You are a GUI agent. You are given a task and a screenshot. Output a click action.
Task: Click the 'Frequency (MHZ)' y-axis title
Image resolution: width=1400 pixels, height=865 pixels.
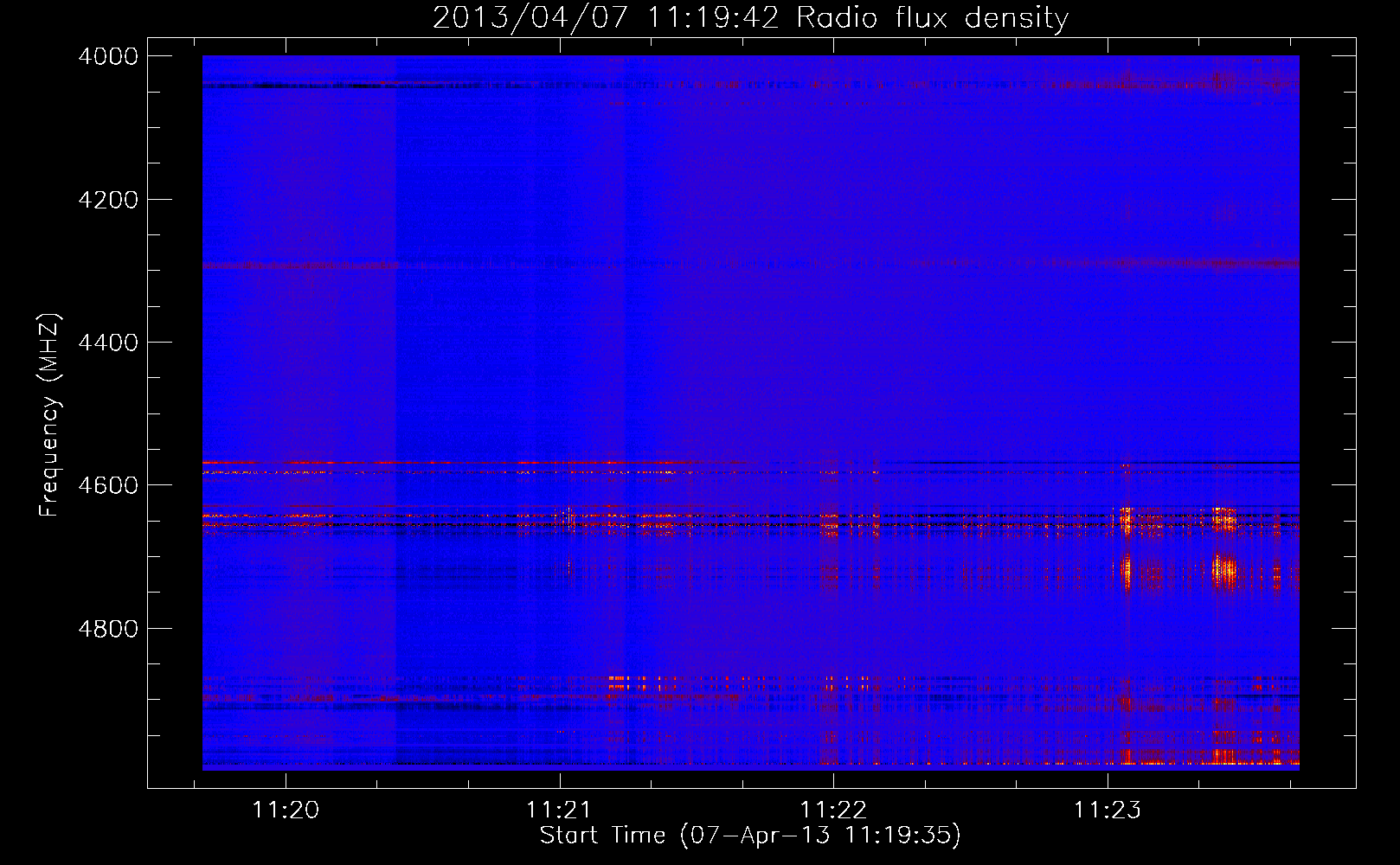click(x=50, y=415)
